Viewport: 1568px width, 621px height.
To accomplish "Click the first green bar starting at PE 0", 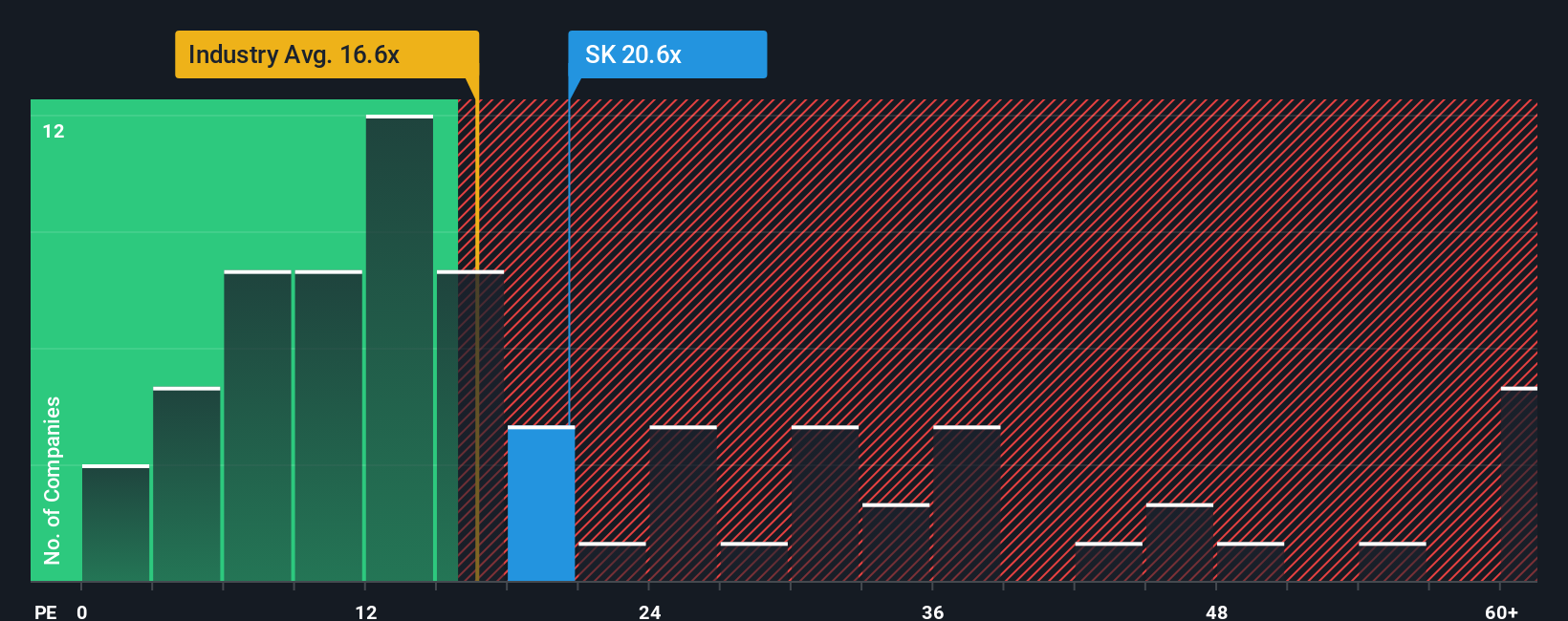I will pyautogui.click(x=116, y=523).
